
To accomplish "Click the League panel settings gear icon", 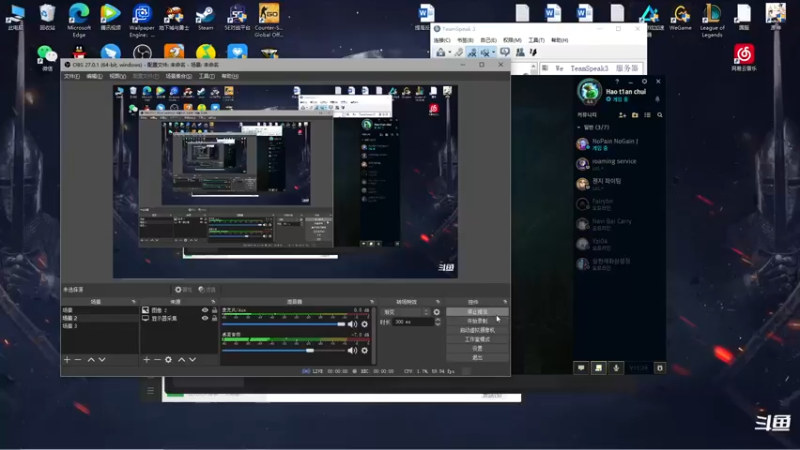I will coord(644,82).
